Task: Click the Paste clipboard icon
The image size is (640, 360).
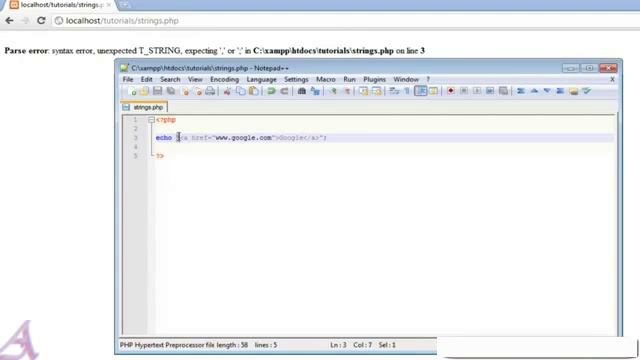Action: tap(253, 91)
